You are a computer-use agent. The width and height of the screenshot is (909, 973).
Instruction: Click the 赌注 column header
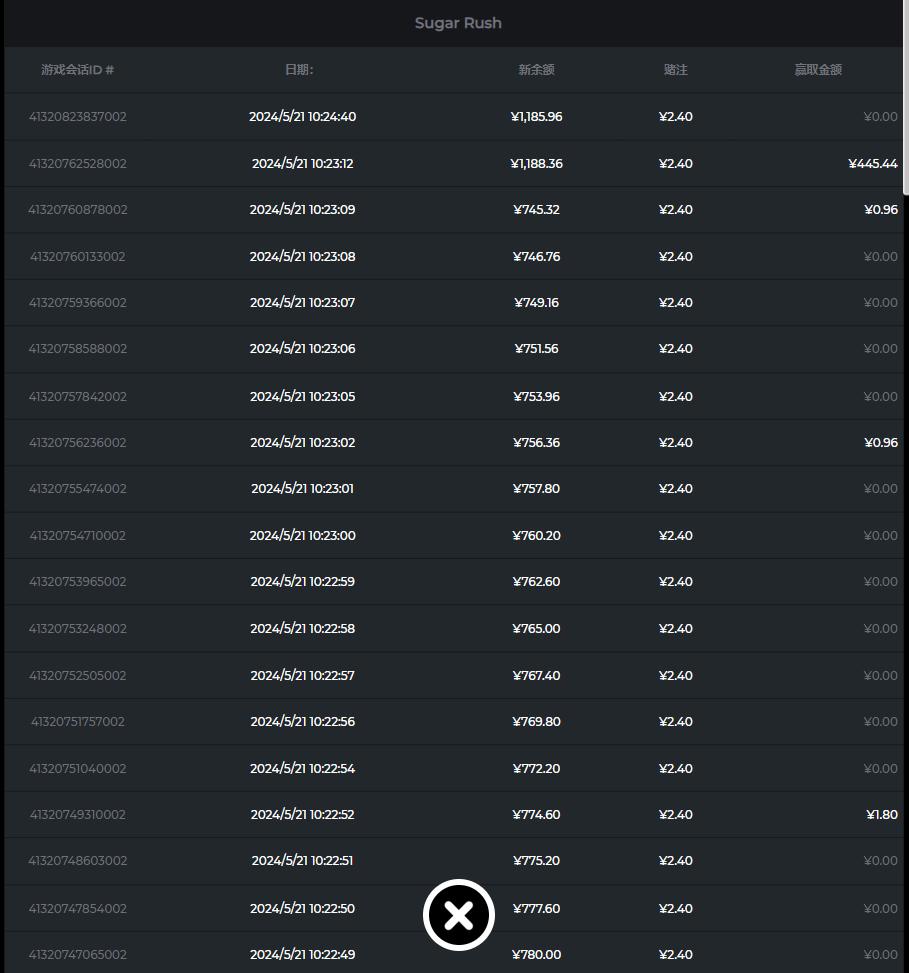pyautogui.click(x=676, y=70)
